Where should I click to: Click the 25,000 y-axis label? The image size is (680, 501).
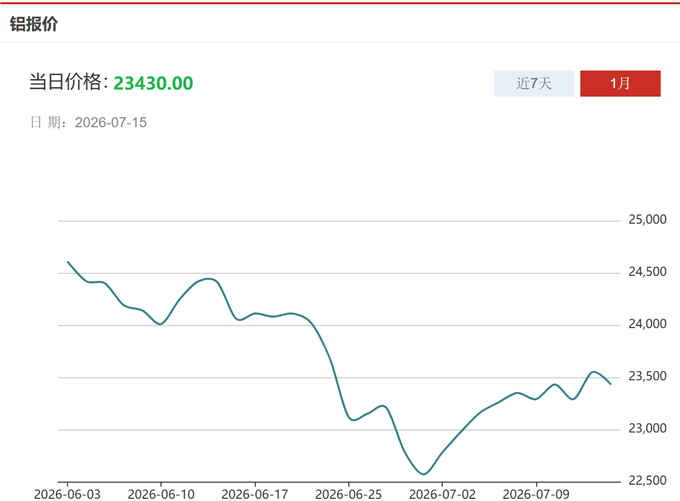tap(647, 219)
